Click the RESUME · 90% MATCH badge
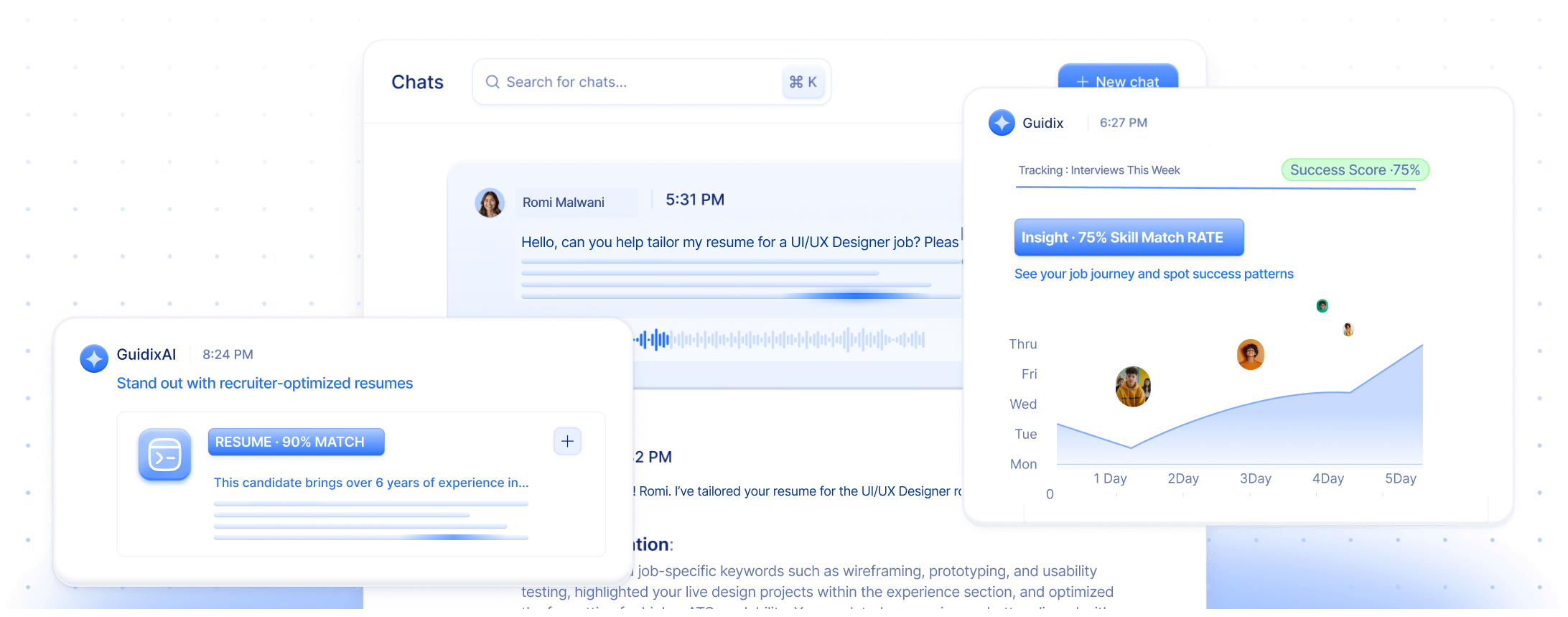 coord(296,442)
